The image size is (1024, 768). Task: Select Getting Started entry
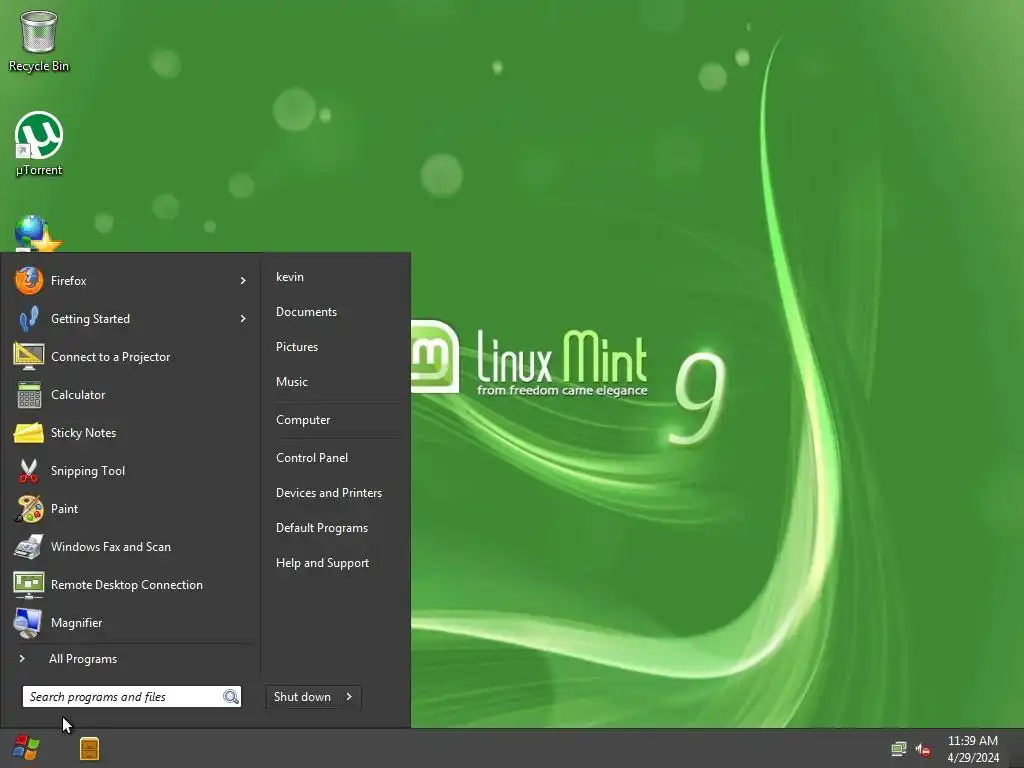point(131,319)
